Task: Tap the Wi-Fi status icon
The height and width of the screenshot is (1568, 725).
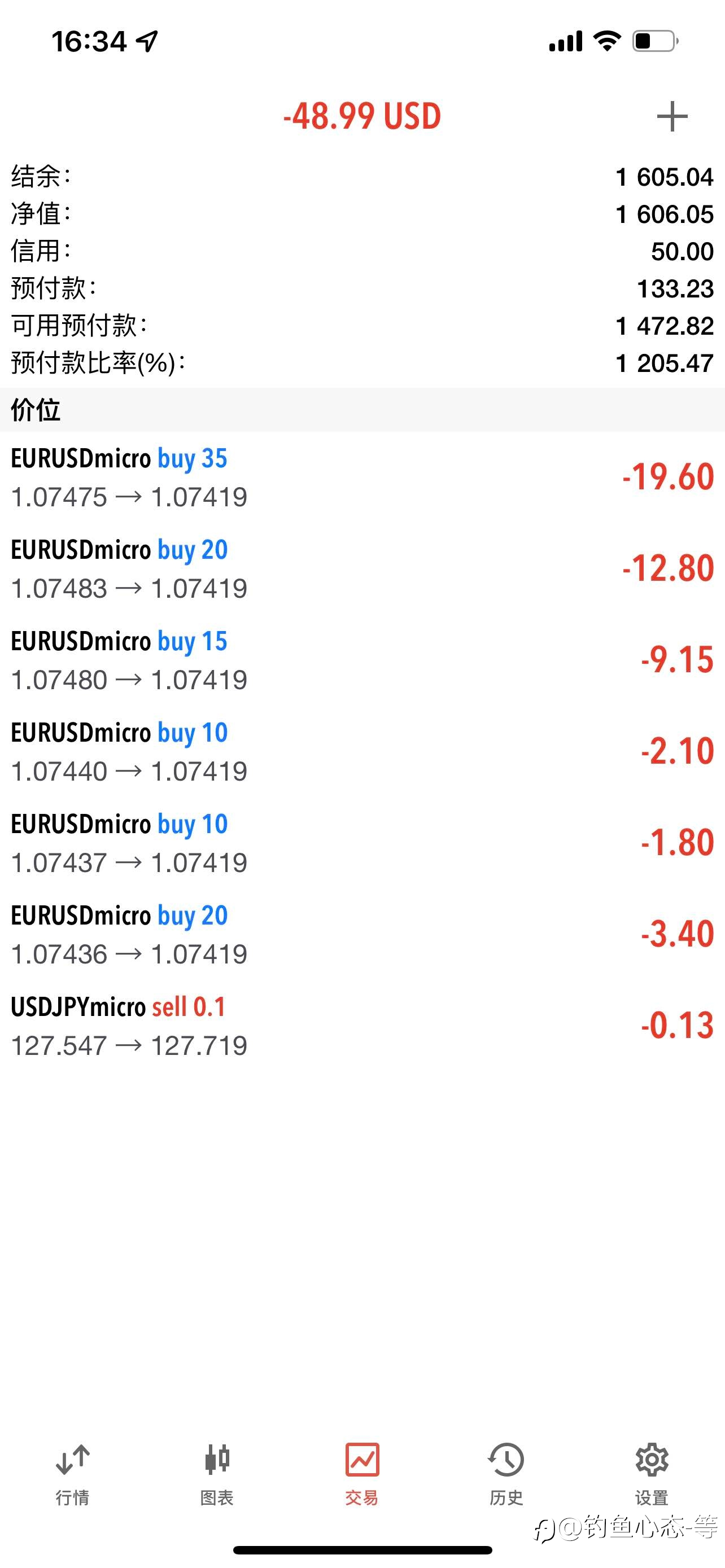Action: 607,41
